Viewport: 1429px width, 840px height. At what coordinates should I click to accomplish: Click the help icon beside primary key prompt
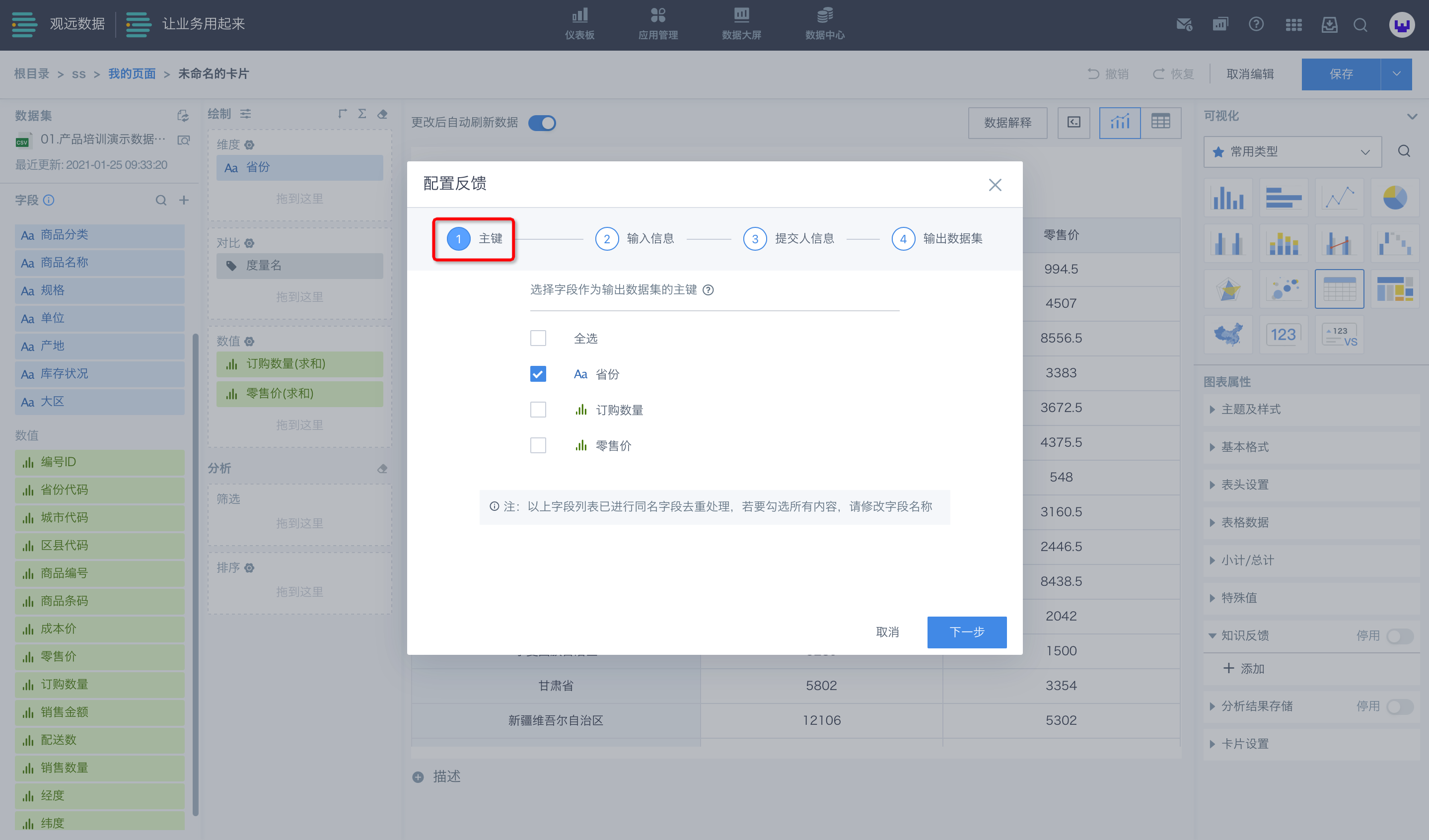708,290
